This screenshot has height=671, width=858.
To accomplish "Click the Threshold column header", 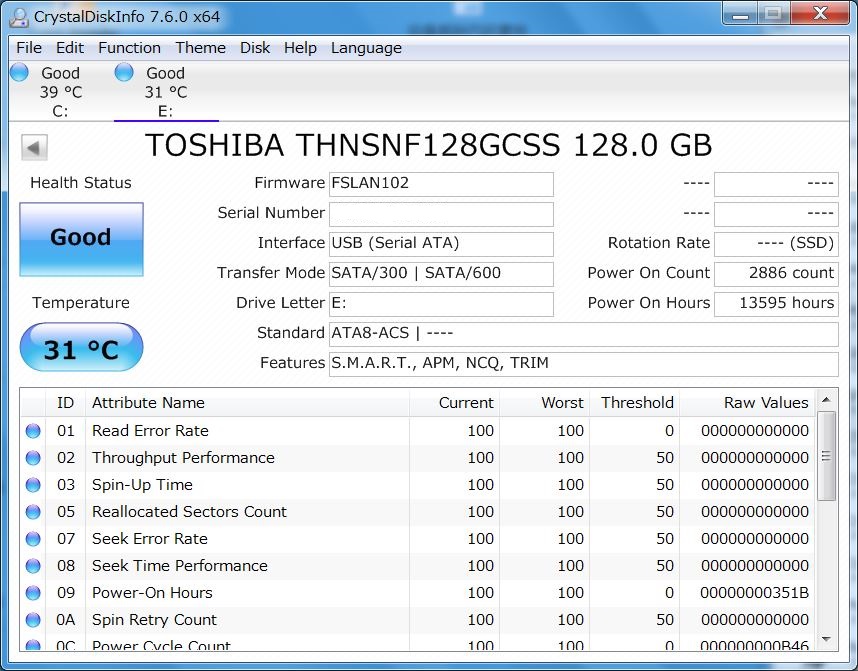I will coord(635,403).
